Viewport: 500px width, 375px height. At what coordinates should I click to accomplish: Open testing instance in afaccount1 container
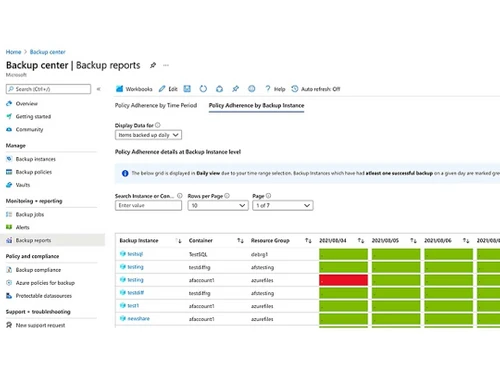pyautogui.click(x=135, y=280)
